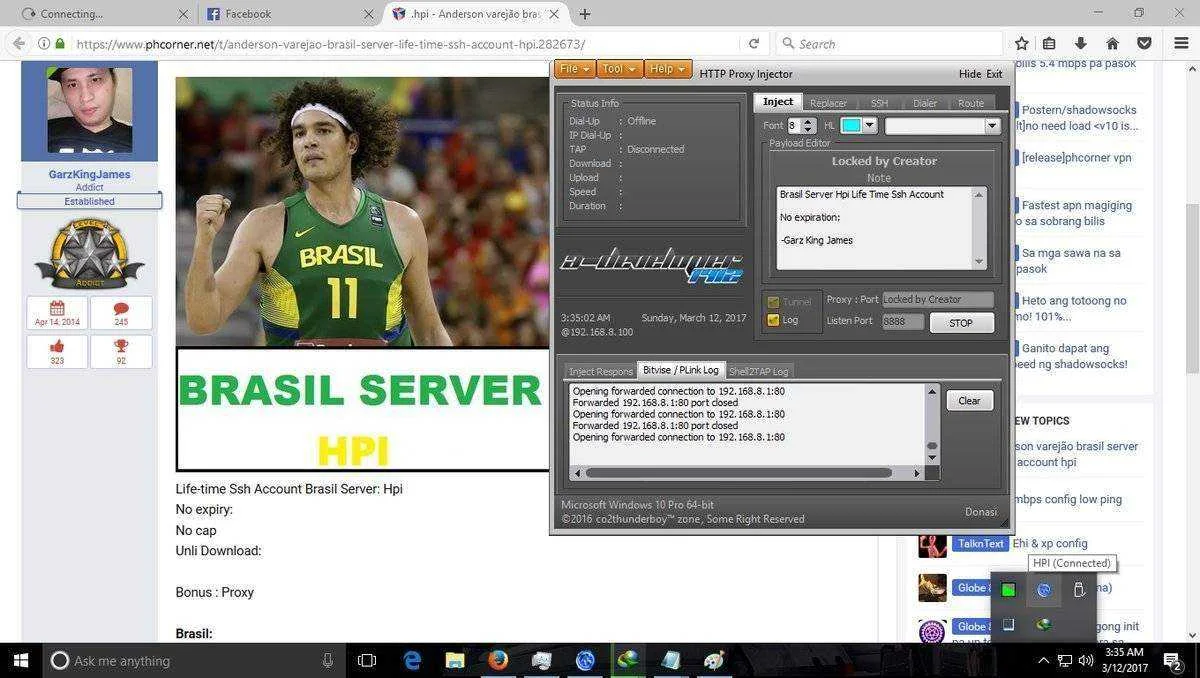Click GarzKingJames profile avatar
Image resolution: width=1200 pixels, height=678 pixels.
[89, 110]
